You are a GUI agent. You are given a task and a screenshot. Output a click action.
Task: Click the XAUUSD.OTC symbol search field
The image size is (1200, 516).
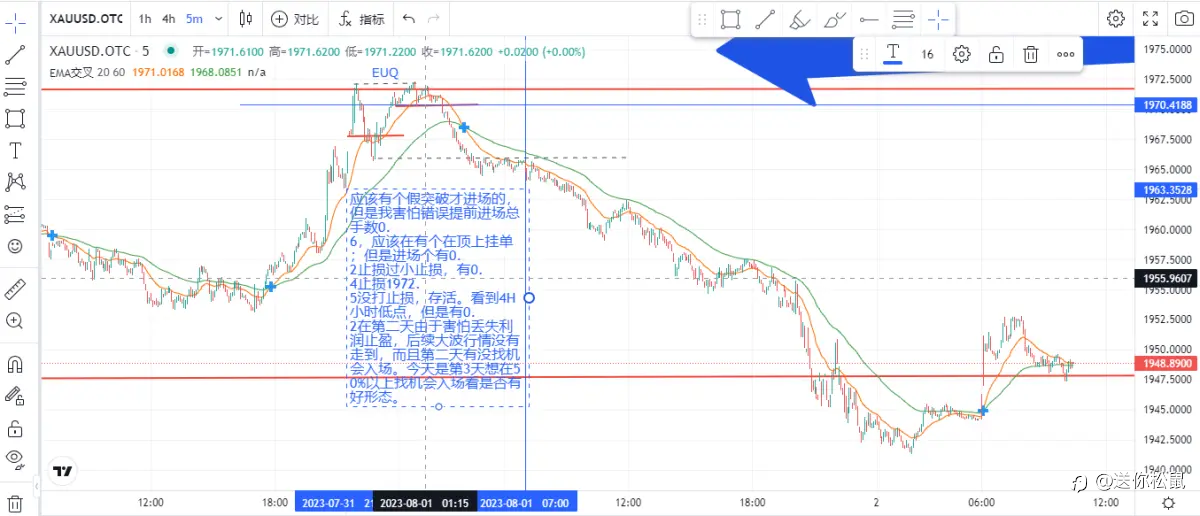(x=85, y=19)
